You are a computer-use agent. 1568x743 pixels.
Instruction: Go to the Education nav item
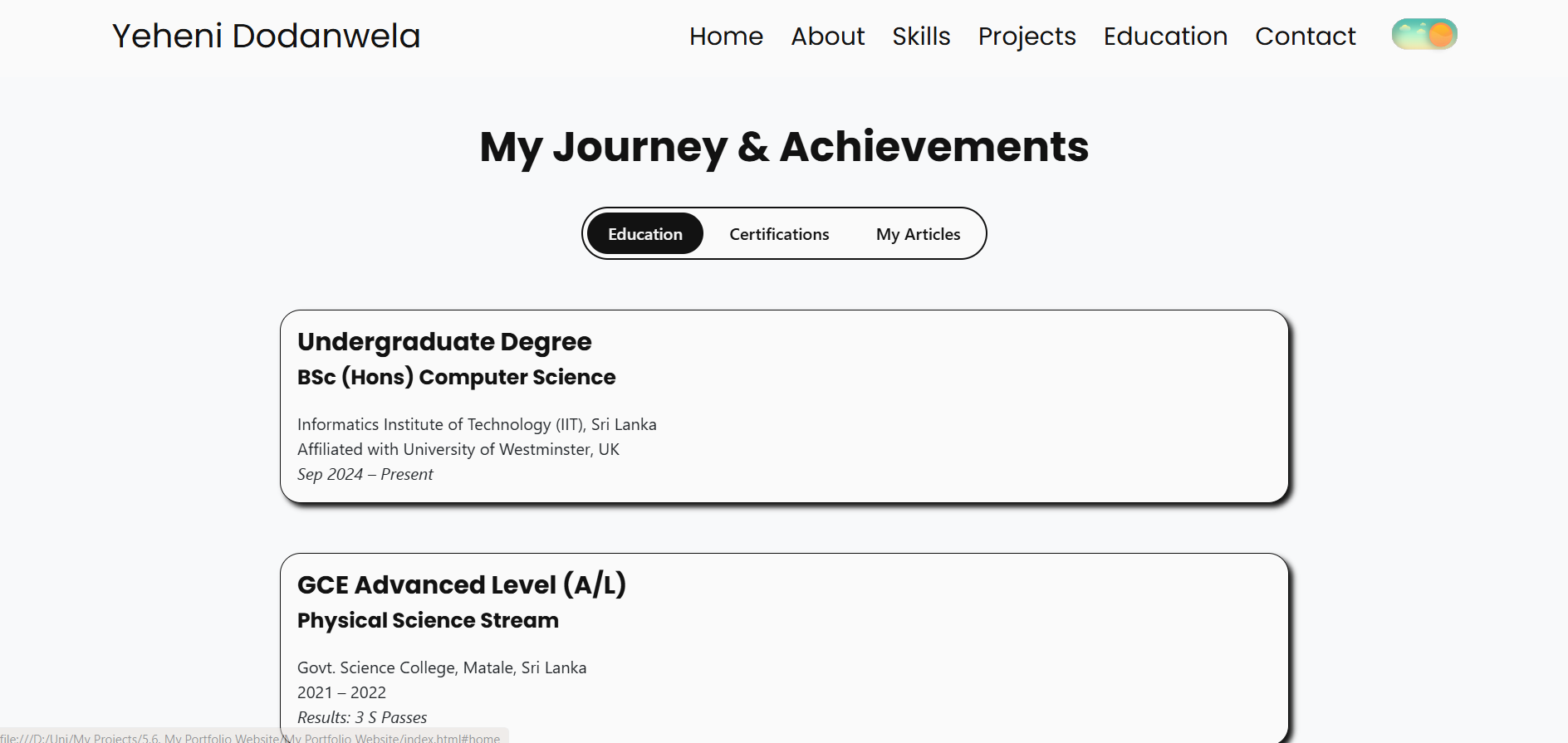tap(1165, 37)
